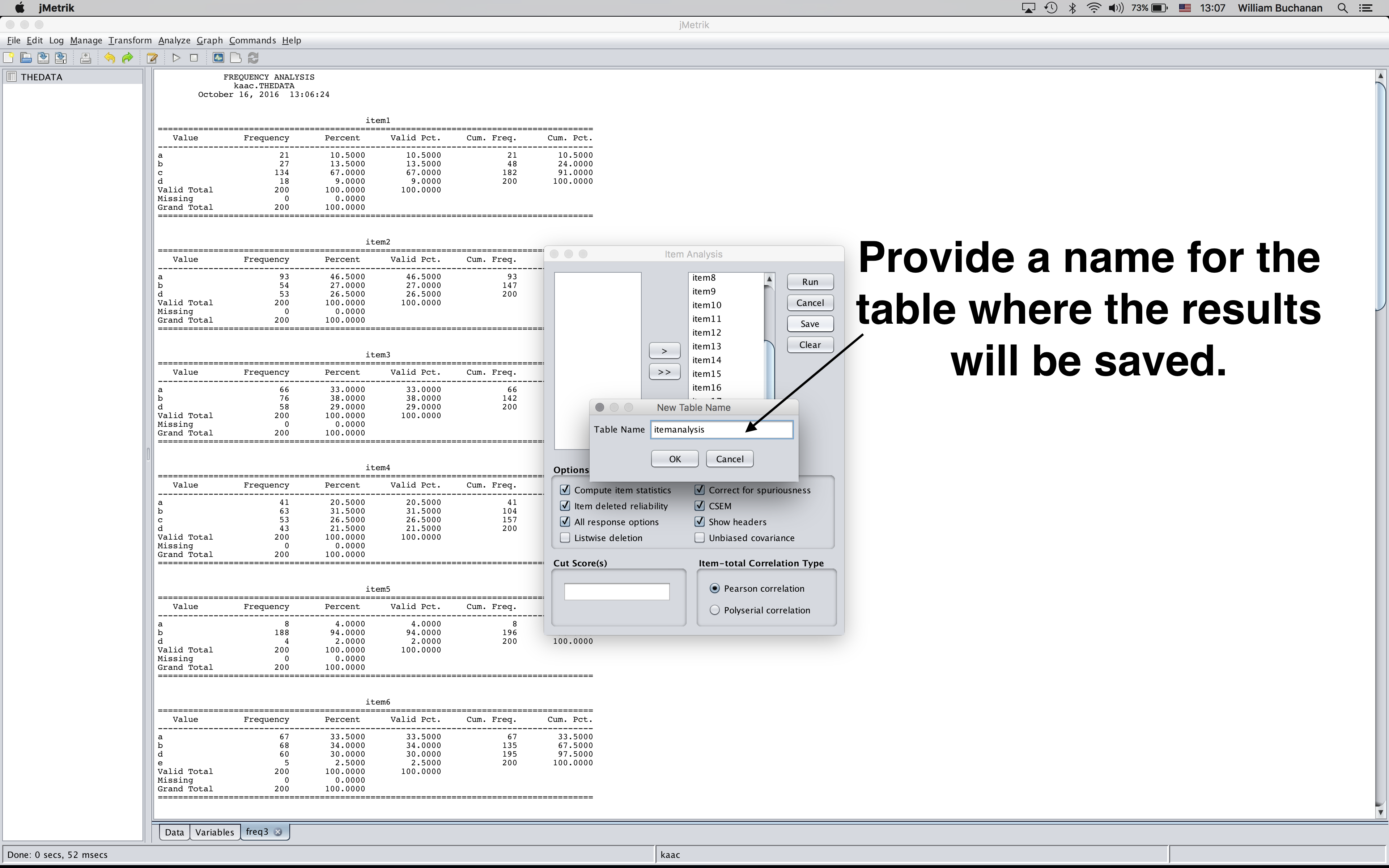This screenshot has width=1389, height=868.
Task: Open the Commands menu
Action: point(252,40)
